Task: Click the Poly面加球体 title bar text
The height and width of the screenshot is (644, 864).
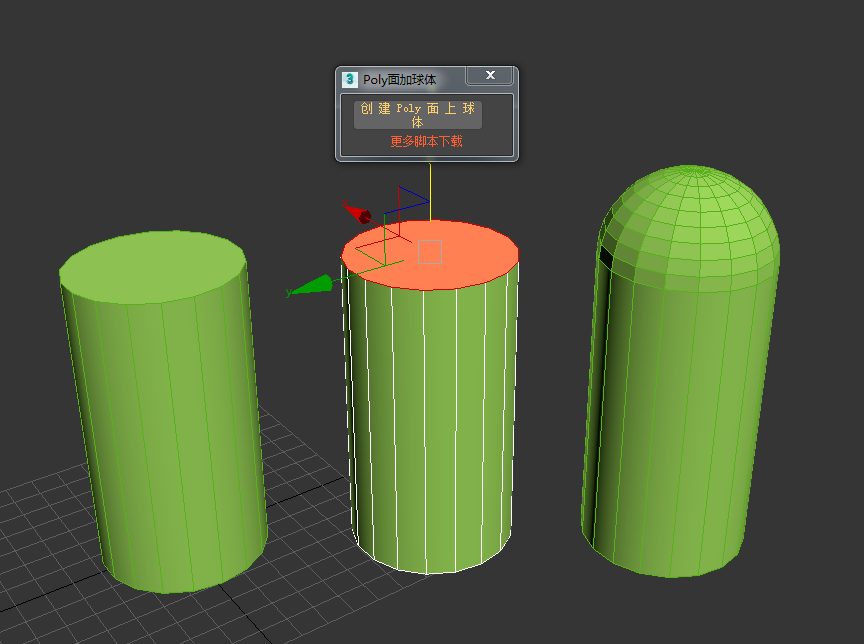Action: tap(399, 79)
